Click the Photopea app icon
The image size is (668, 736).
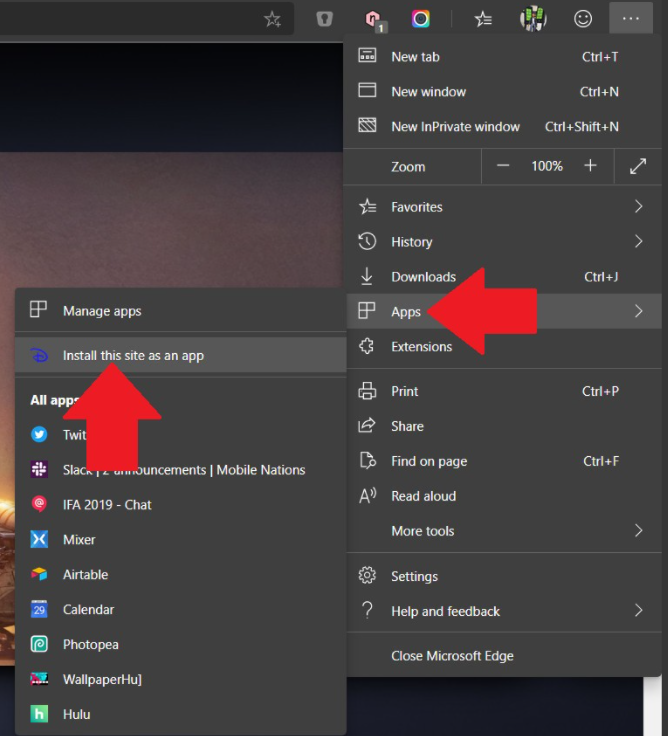point(39,644)
